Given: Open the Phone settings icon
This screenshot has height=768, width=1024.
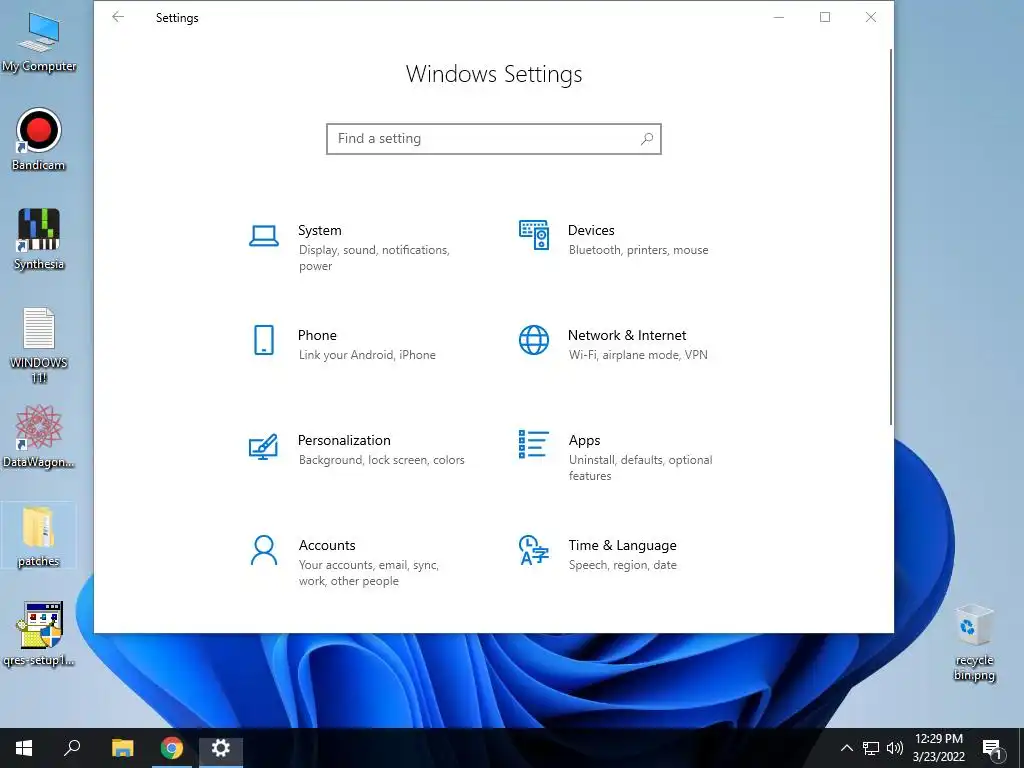Looking at the screenshot, I should (264, 340).
